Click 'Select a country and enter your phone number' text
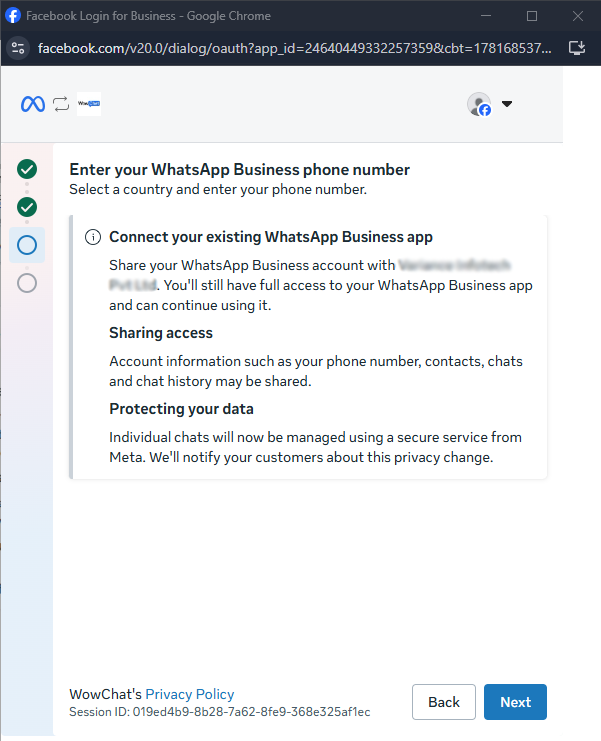 pyautogui.click(x=218, y=190)
